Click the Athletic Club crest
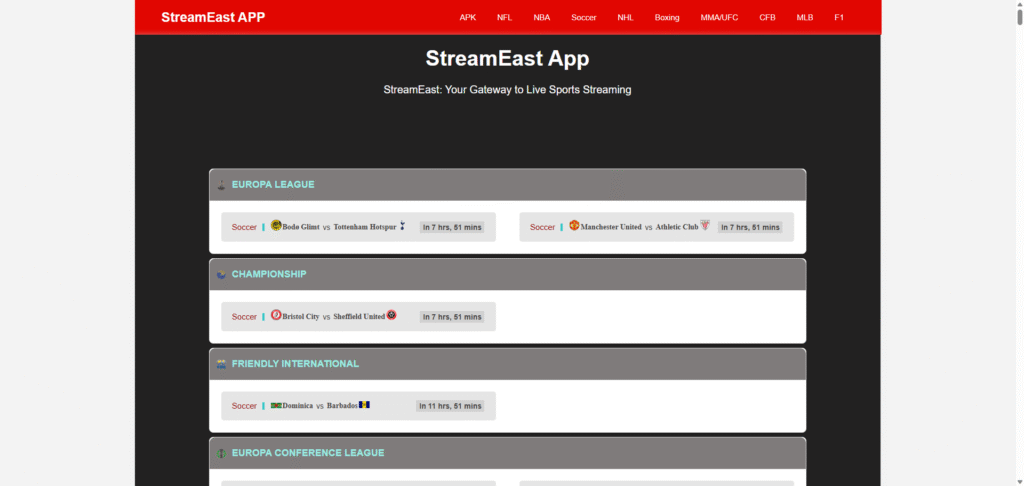1024x486 pixels. pyautogui.click(x=705, y=225)
